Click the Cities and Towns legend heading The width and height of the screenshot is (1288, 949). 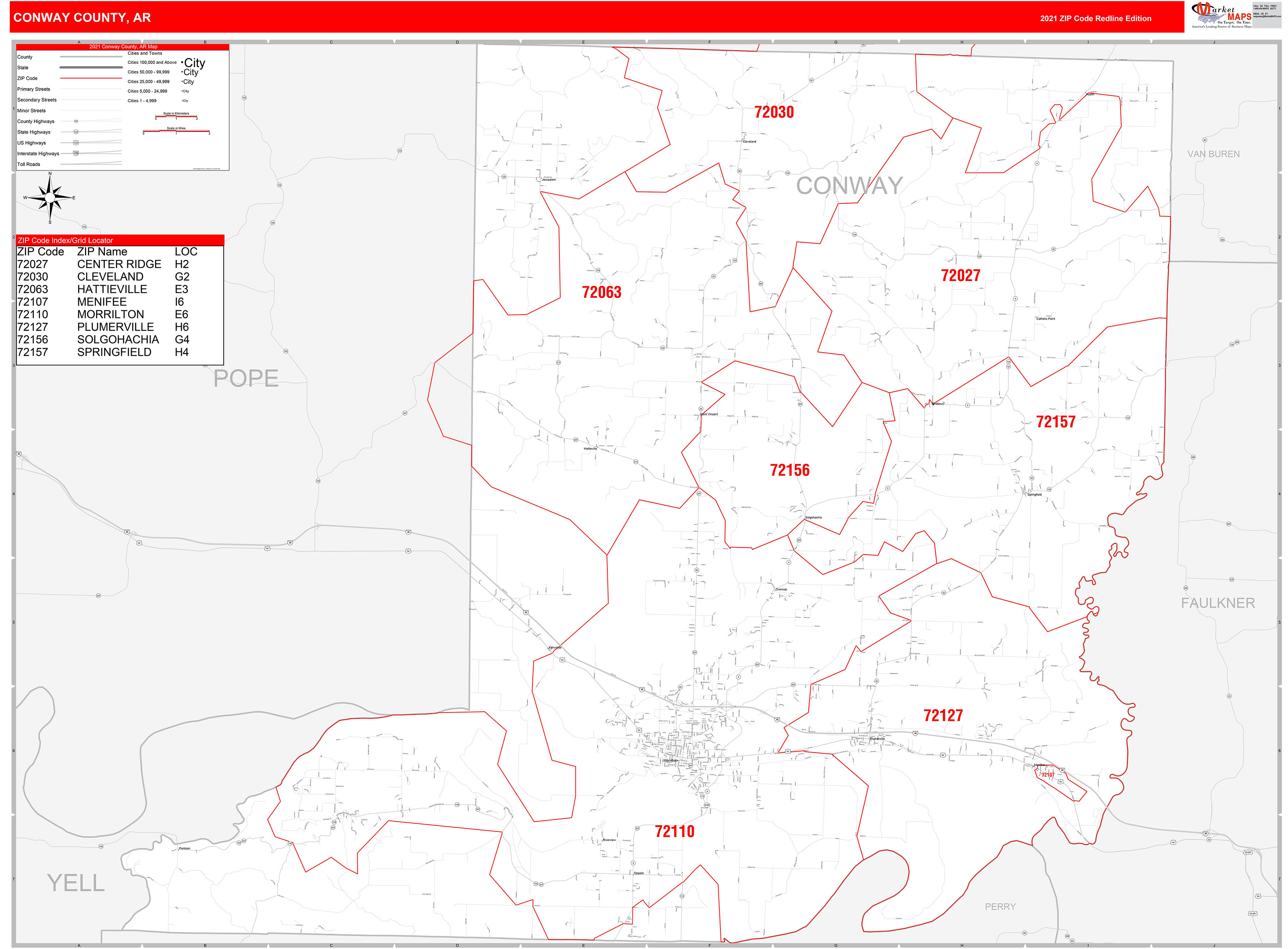[145, 53]
